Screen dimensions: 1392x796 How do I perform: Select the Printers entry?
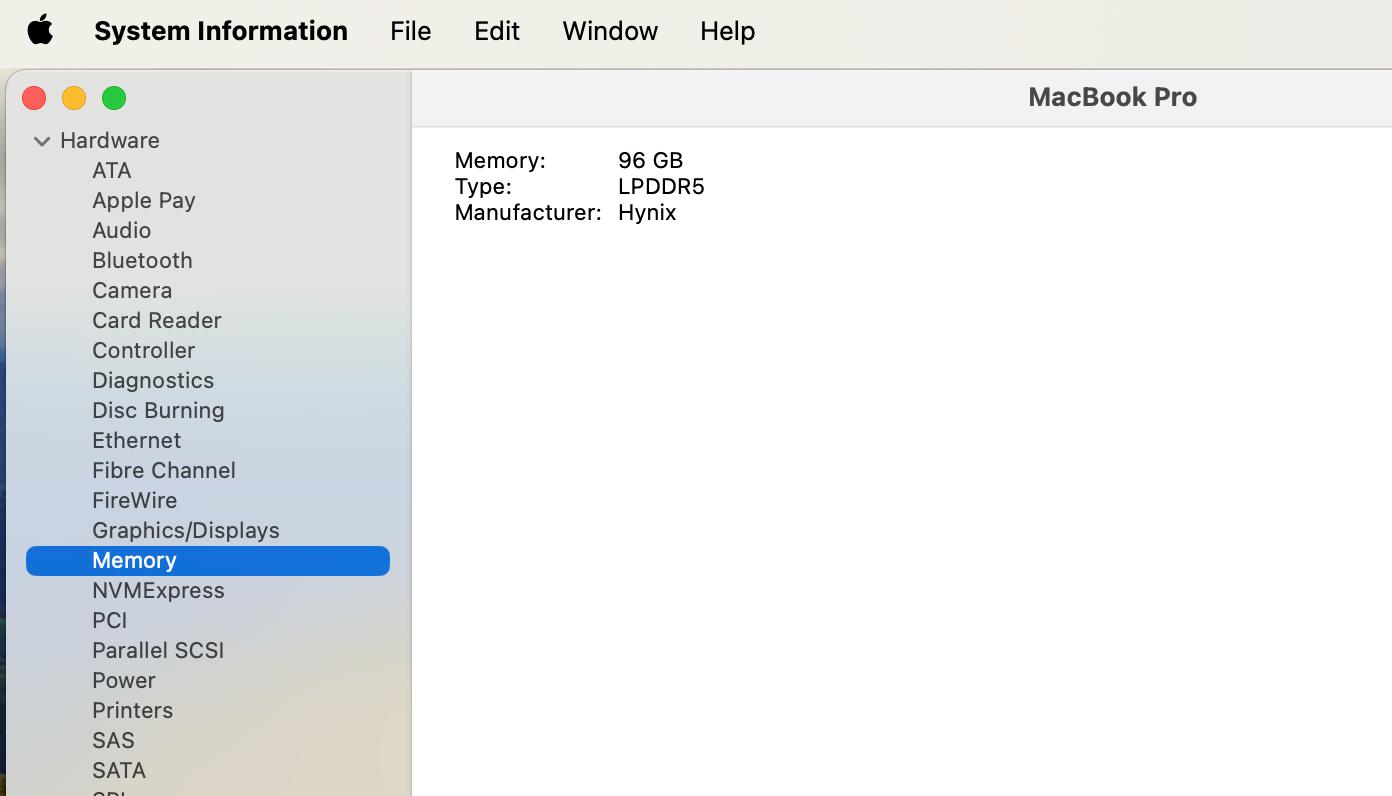click(x=133, y=710)
